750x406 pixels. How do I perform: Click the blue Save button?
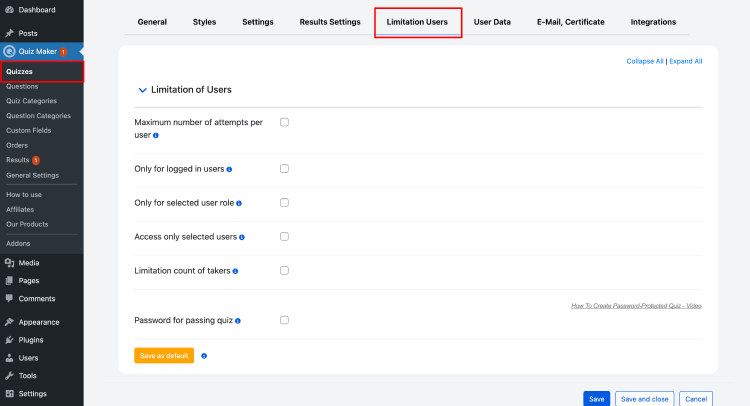click(596, 399)
